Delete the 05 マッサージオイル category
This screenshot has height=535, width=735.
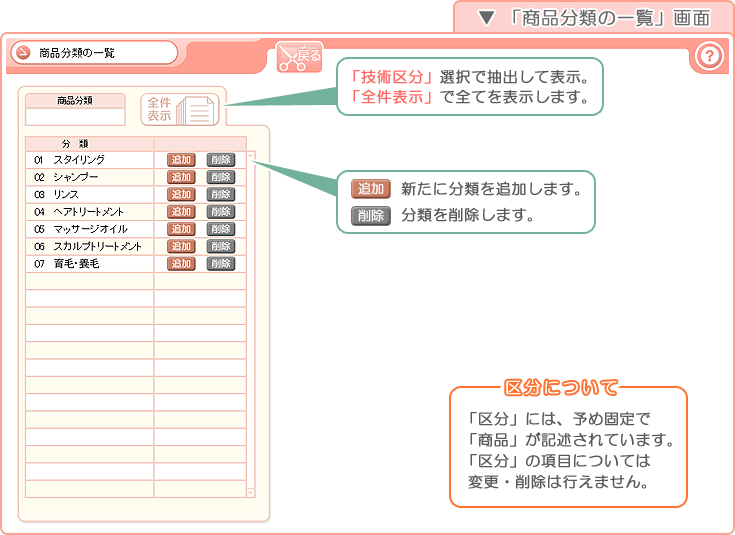[220, 229]
